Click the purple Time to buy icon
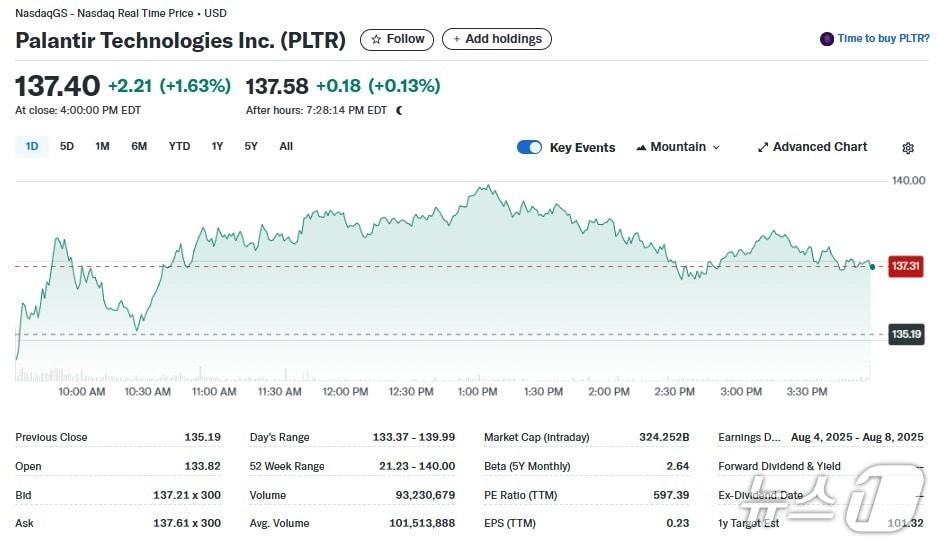Screen dimensions: 938x546 pos(827,39)
